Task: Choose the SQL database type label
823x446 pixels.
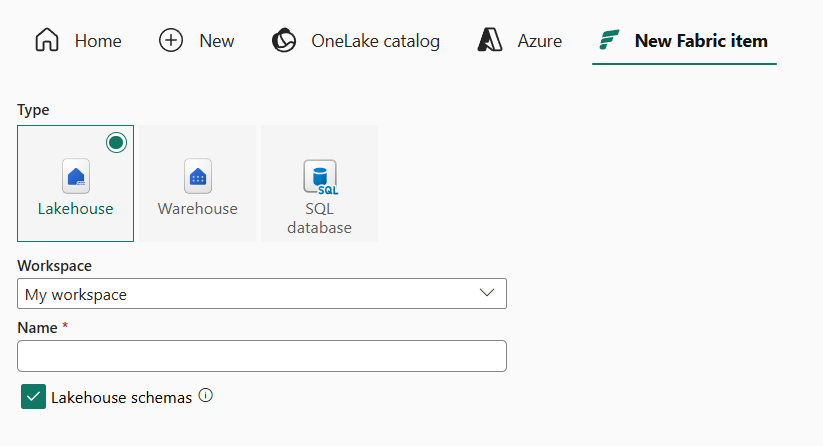Action: coord(319,218)
